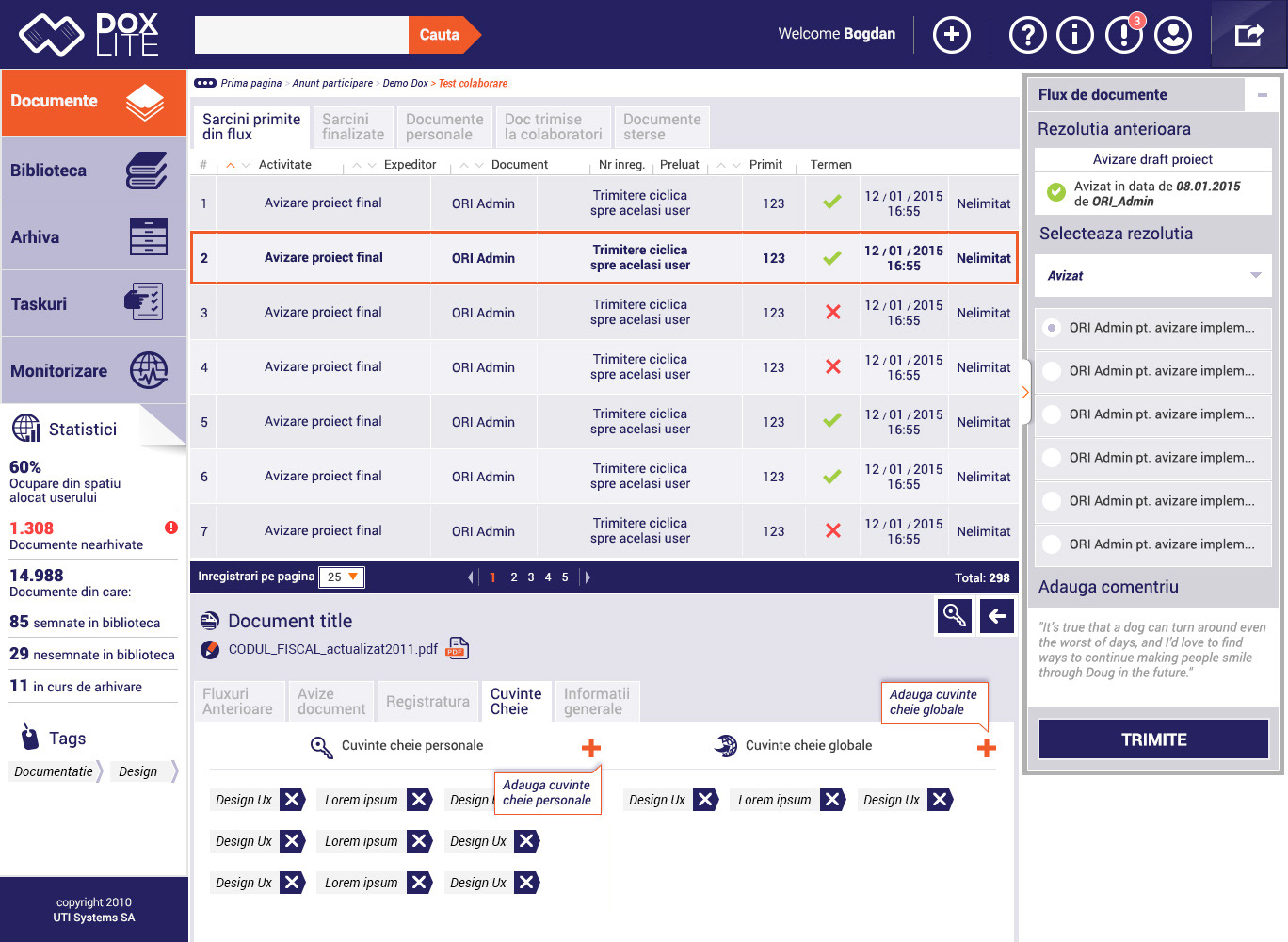Open Anunt participare breadcrumb link
Viewport: 1288px width, 942px height.
332,84
